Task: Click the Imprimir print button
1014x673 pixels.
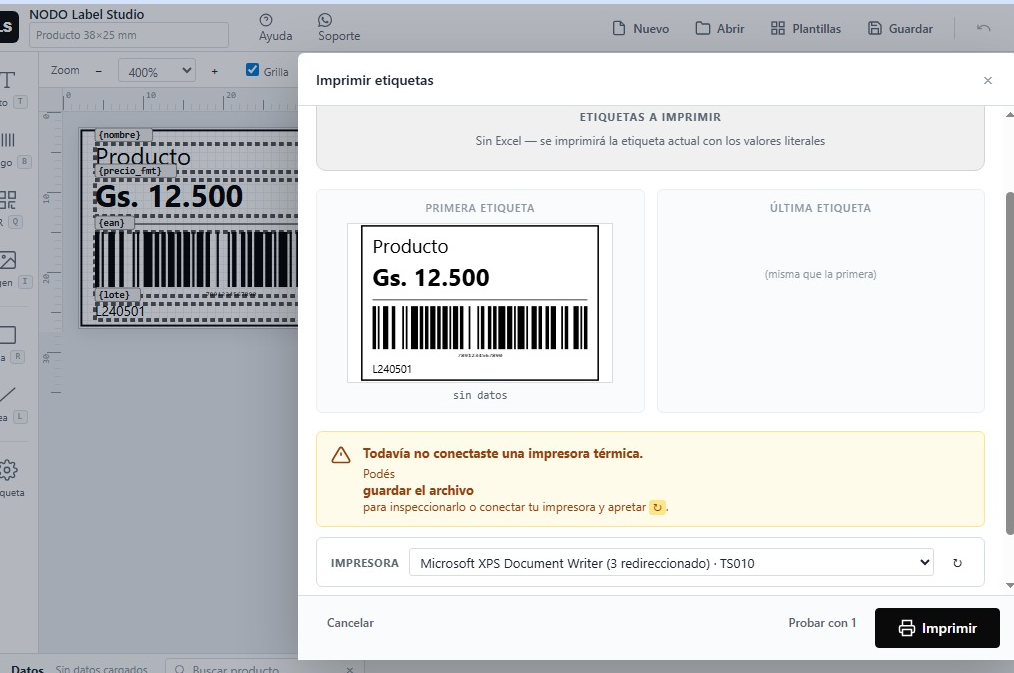Action: pyautogui.click(x=937, y=628)
